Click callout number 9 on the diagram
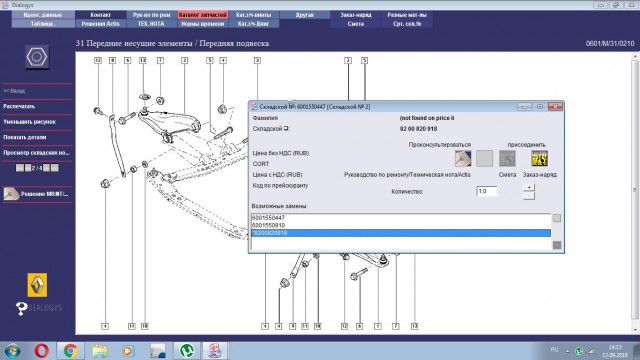Image resolution: width=640 pixels, height=360 pixels. [x=292, y=326]
